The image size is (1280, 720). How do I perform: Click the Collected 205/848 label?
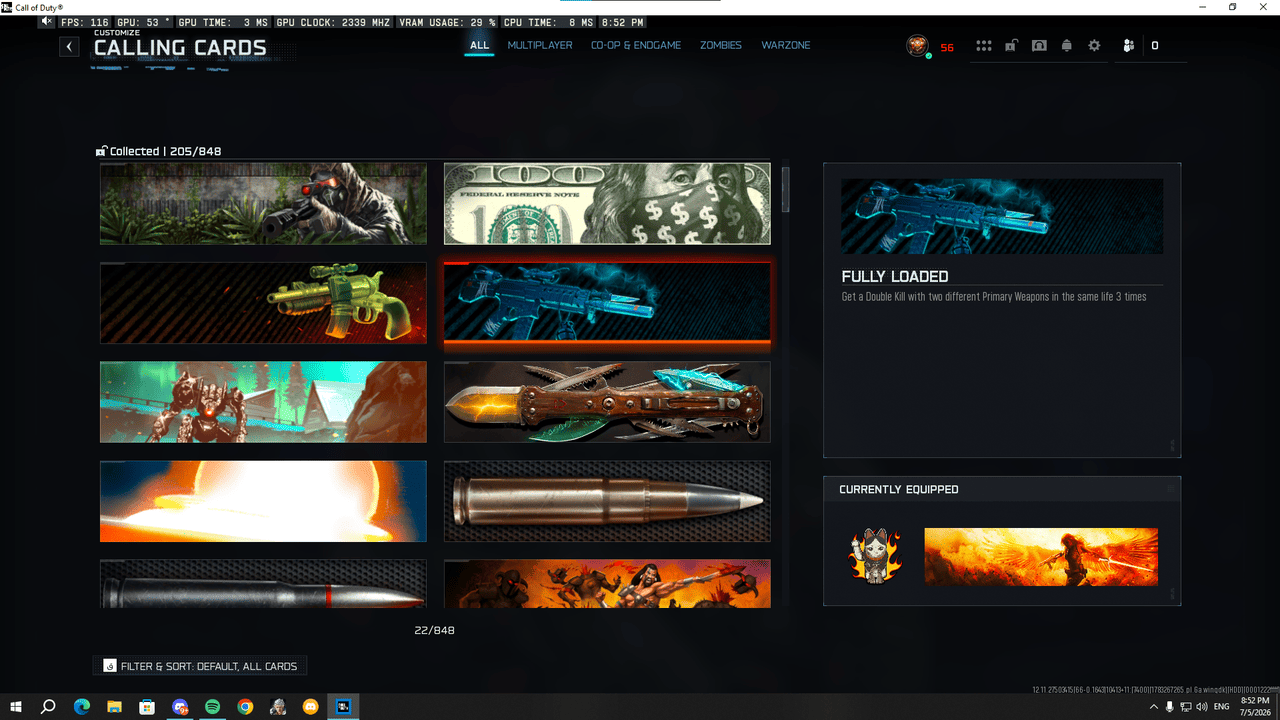pyautogui.click(x=165, y=151)
